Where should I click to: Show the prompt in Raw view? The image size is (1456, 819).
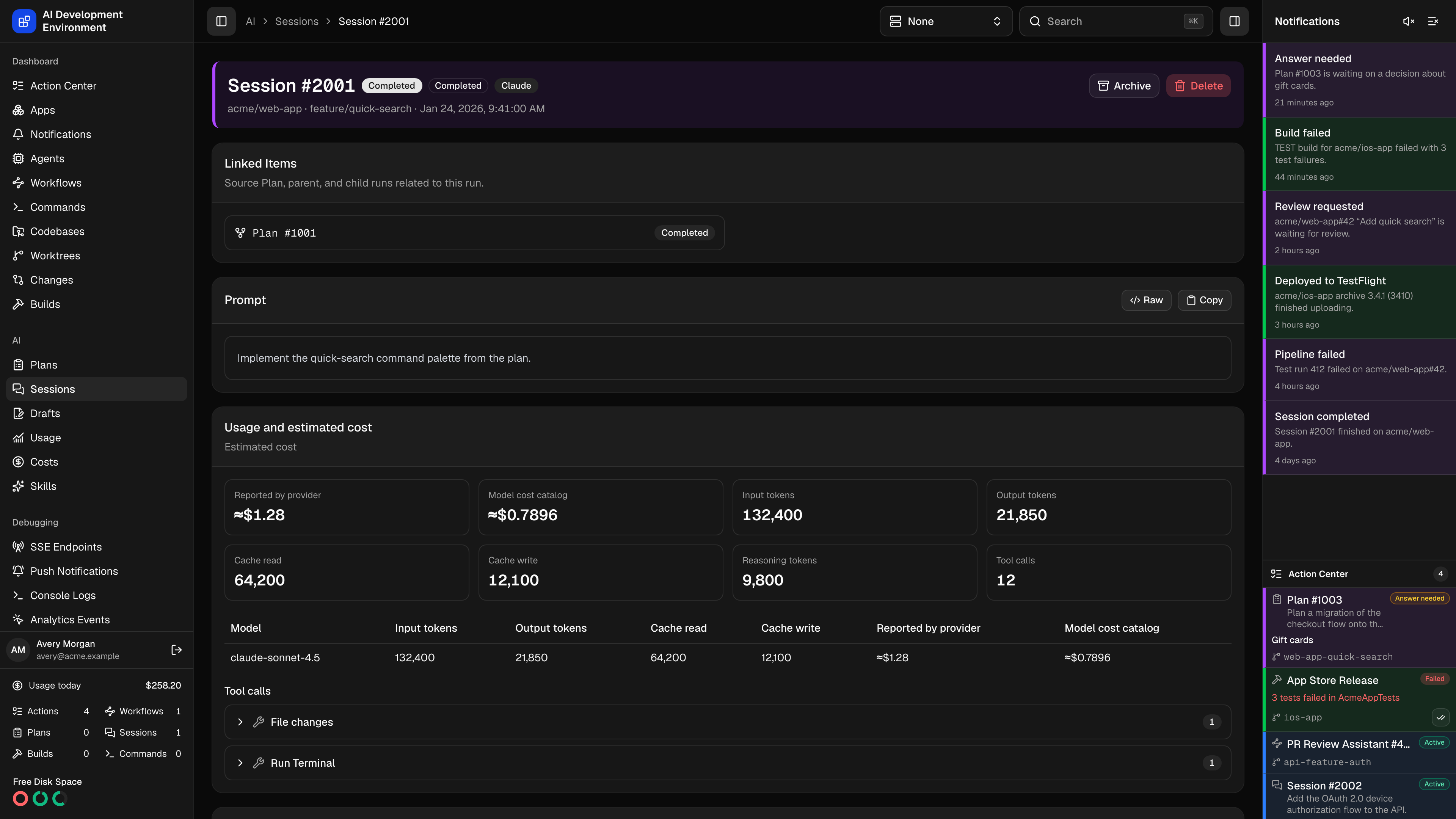(1146, 300)
